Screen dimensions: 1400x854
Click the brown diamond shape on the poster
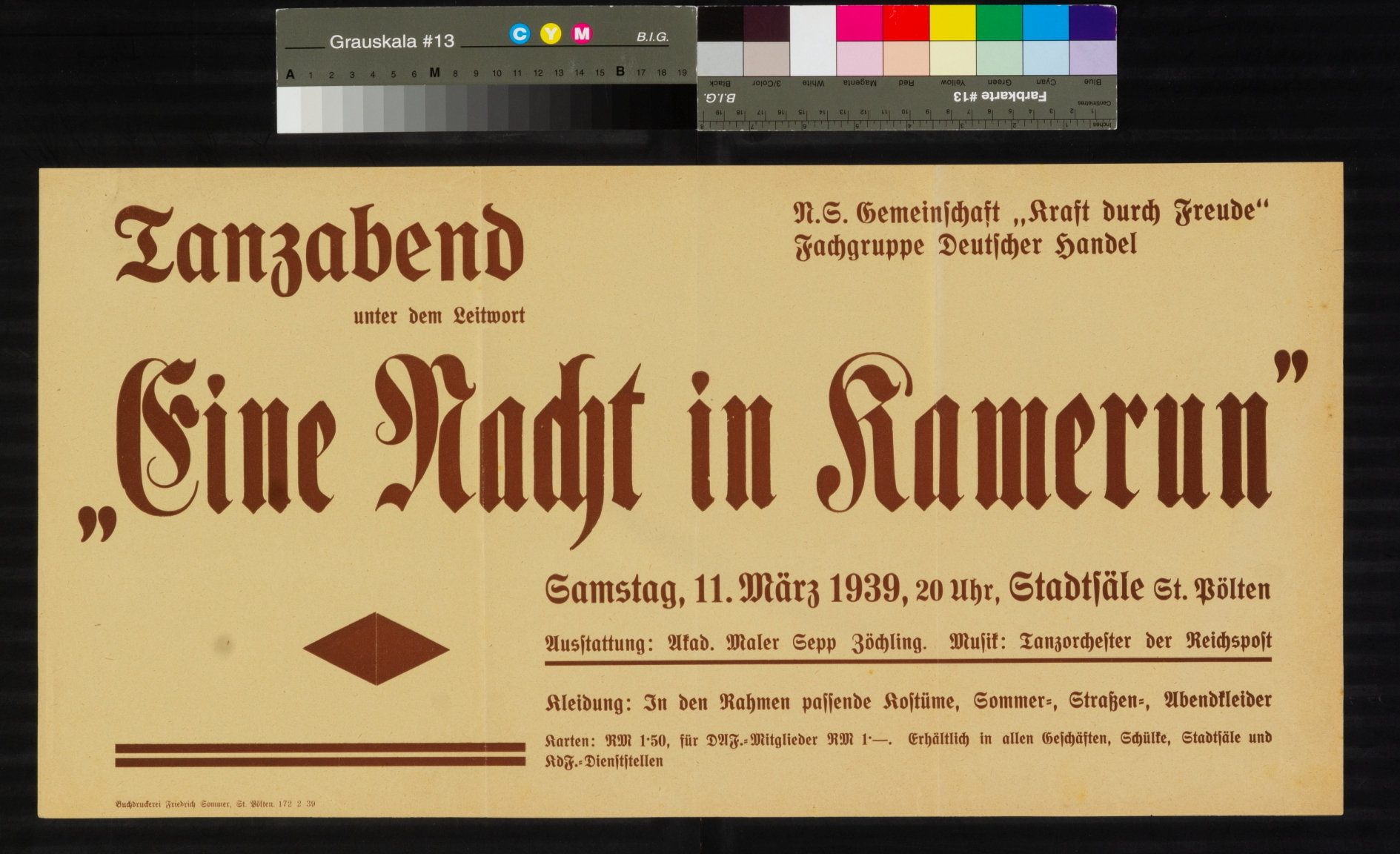[x=376, y=649]
